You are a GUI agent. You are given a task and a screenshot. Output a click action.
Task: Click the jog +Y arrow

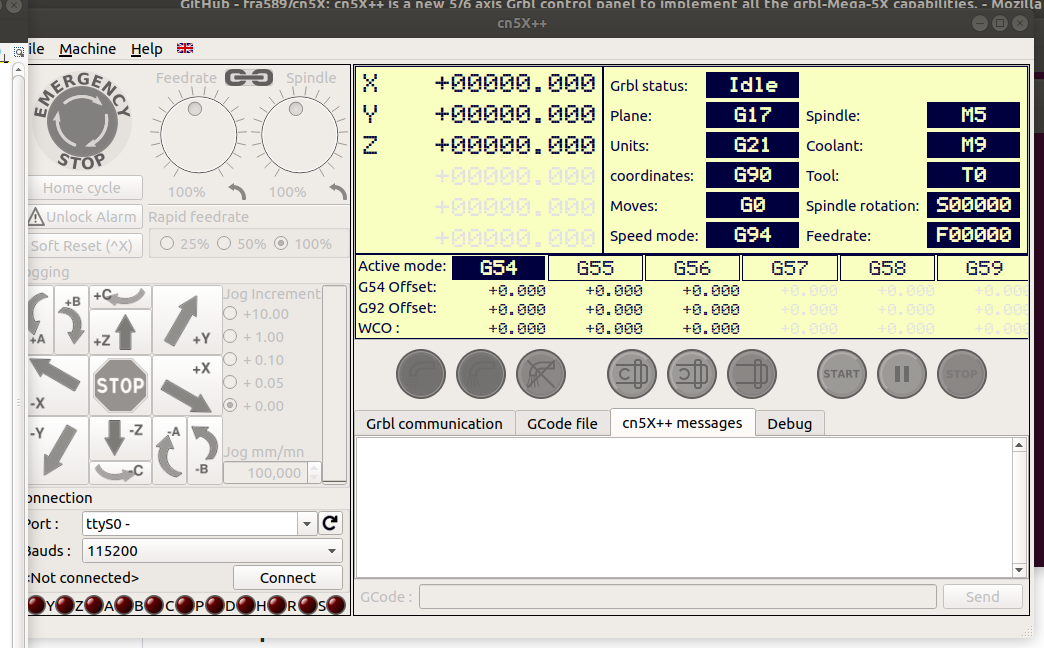(x=187, y=320)
